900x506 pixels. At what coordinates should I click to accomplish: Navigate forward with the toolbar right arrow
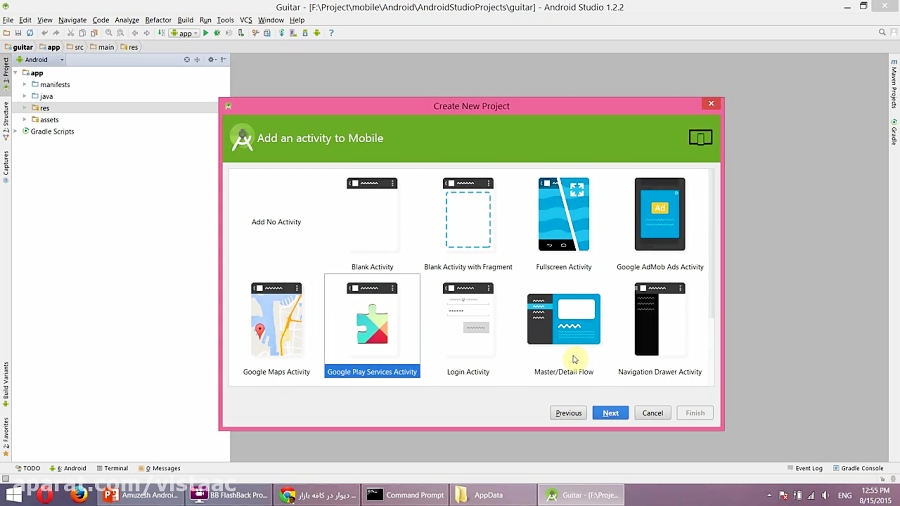coord(146,33)
